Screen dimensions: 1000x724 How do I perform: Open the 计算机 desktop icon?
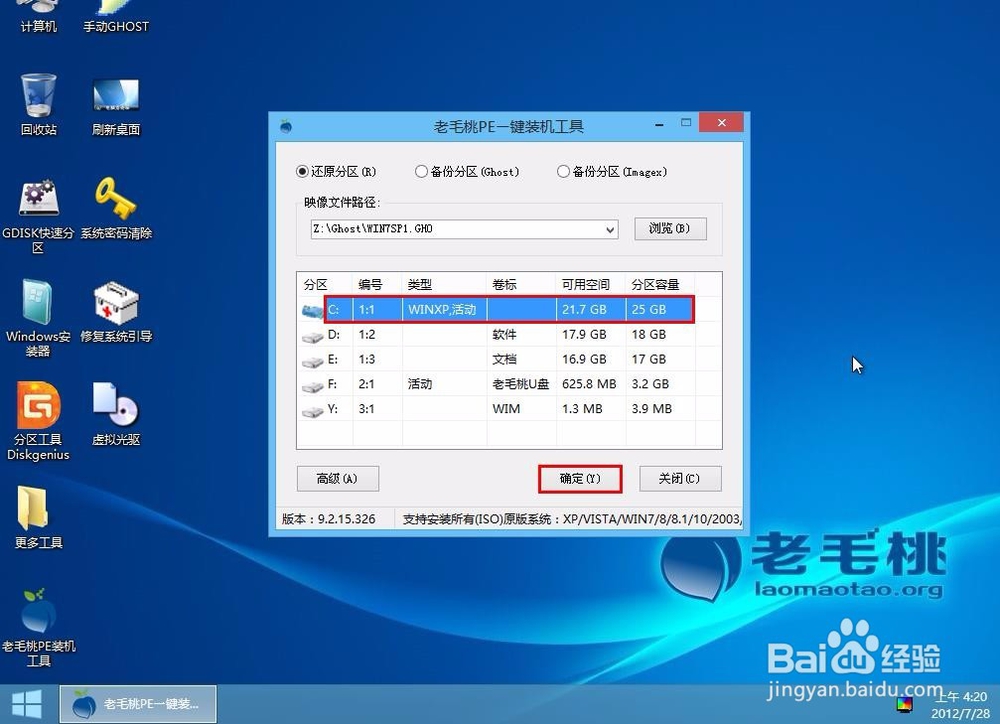38,16
